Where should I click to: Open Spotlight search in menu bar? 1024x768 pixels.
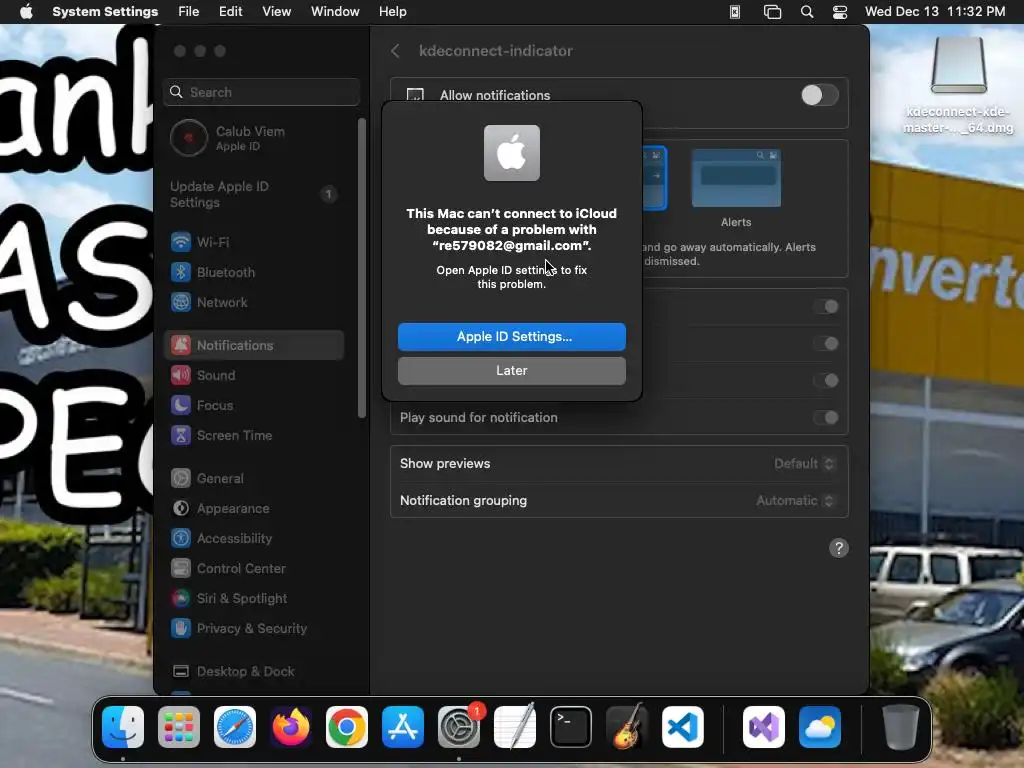tap(807, 12)
